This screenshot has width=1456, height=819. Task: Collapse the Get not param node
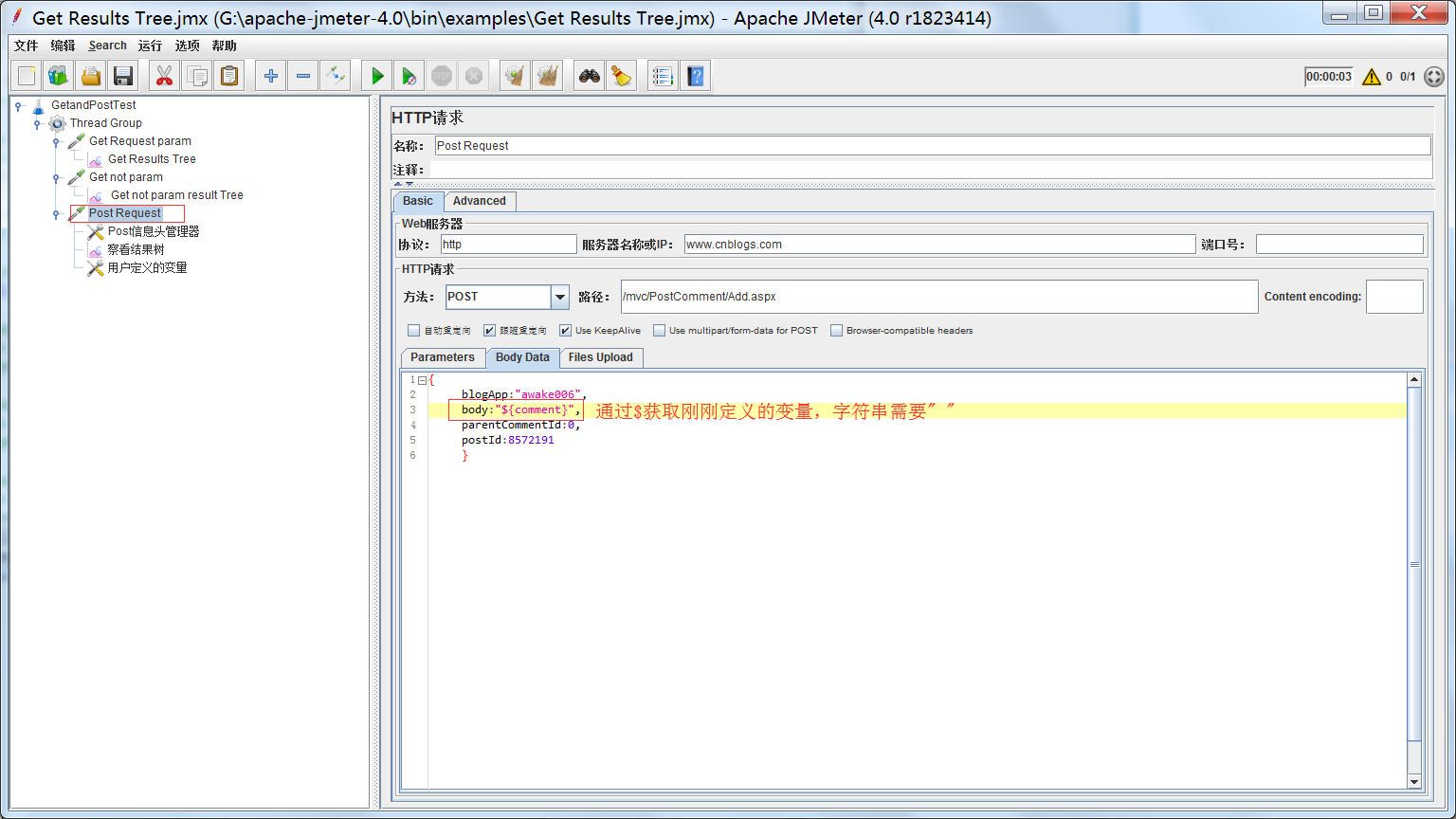click(x=56, y=177)
